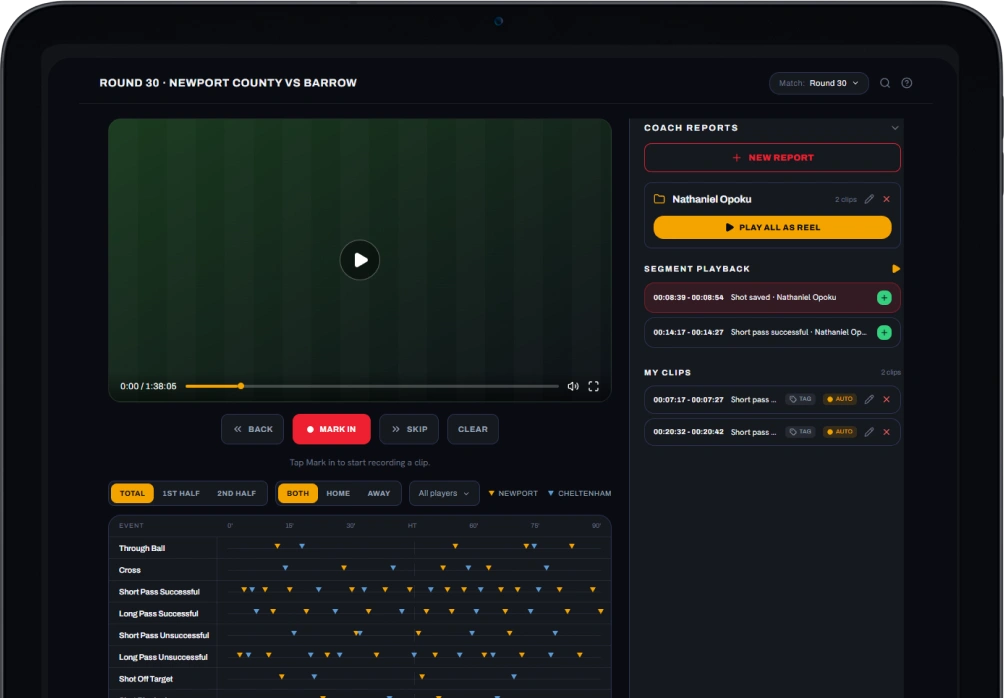Viewport: 1004px width, 698px height.
Task: Collapse the Coach Reports panel chevron
Action: coord(895,128)
